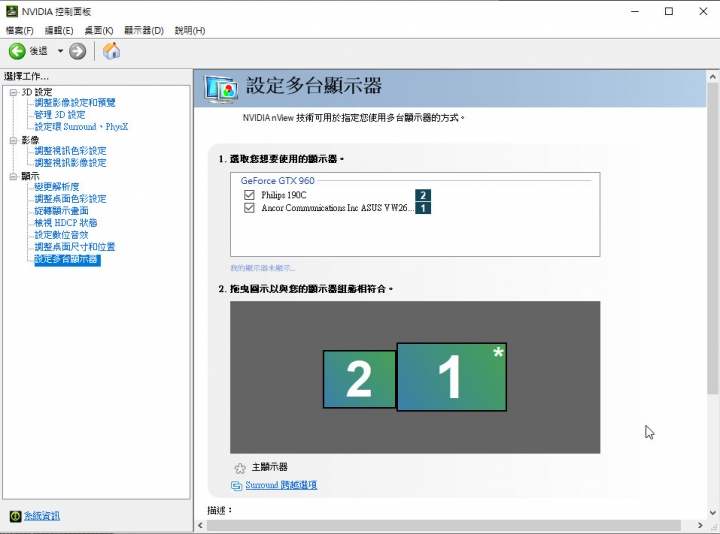Click the horizontal scrollbar thumb
Screen dimensions: 720x534
coord(443,525)
